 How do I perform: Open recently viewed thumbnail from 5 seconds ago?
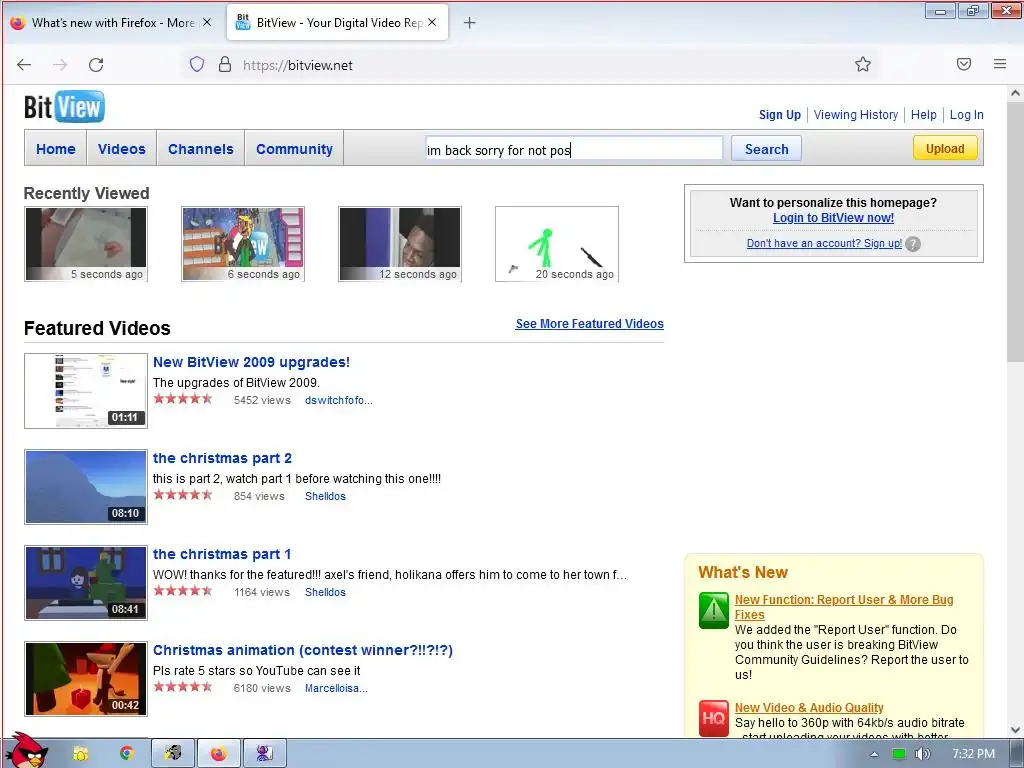coord(86,244)
